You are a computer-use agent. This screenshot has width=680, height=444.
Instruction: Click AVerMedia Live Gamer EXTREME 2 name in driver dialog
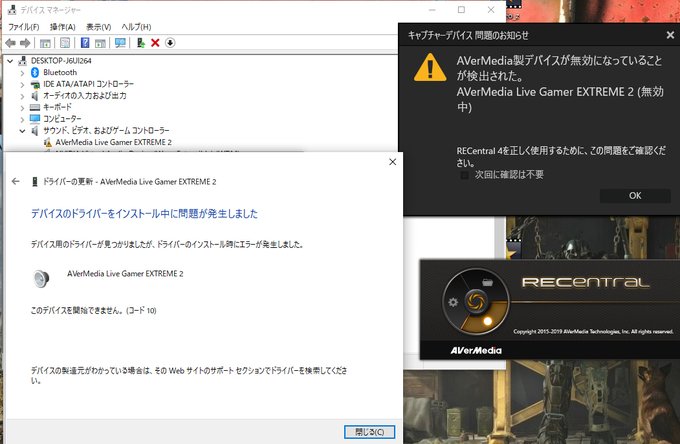coord(125,274)
